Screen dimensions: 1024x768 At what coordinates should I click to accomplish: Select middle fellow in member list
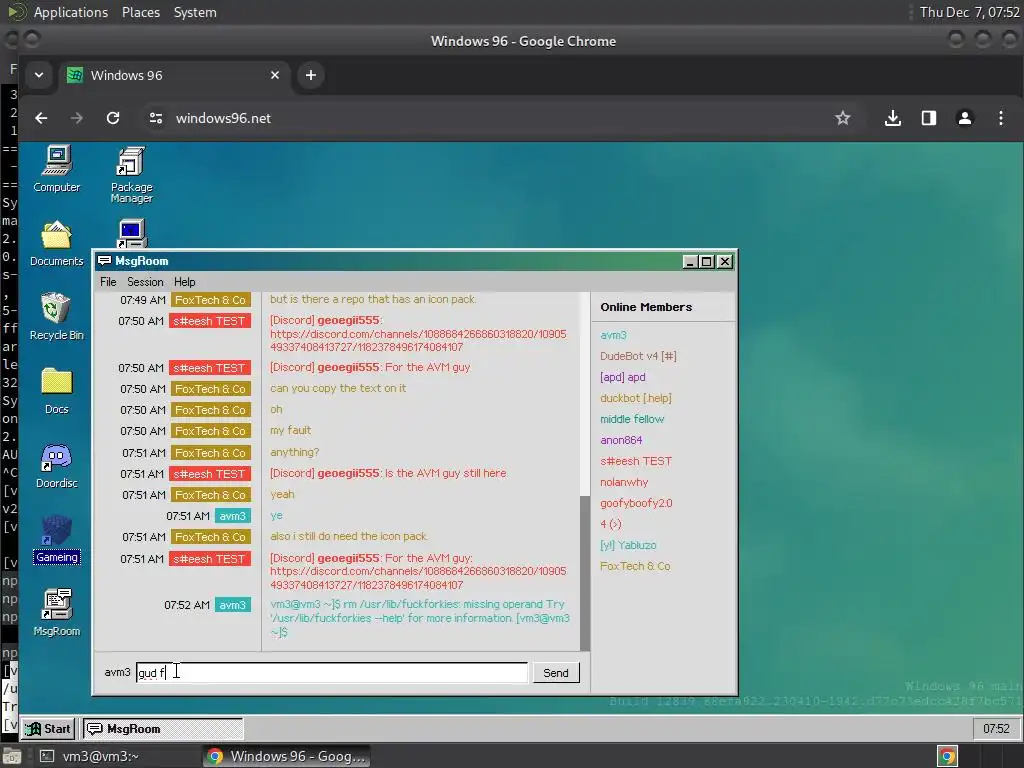click(632, 419)
